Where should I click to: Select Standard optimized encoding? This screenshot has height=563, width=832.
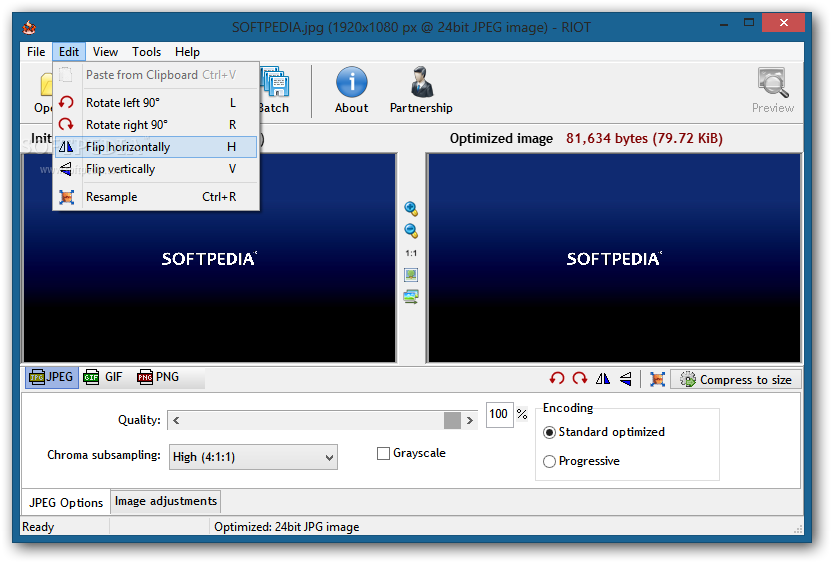pos(549,432)
